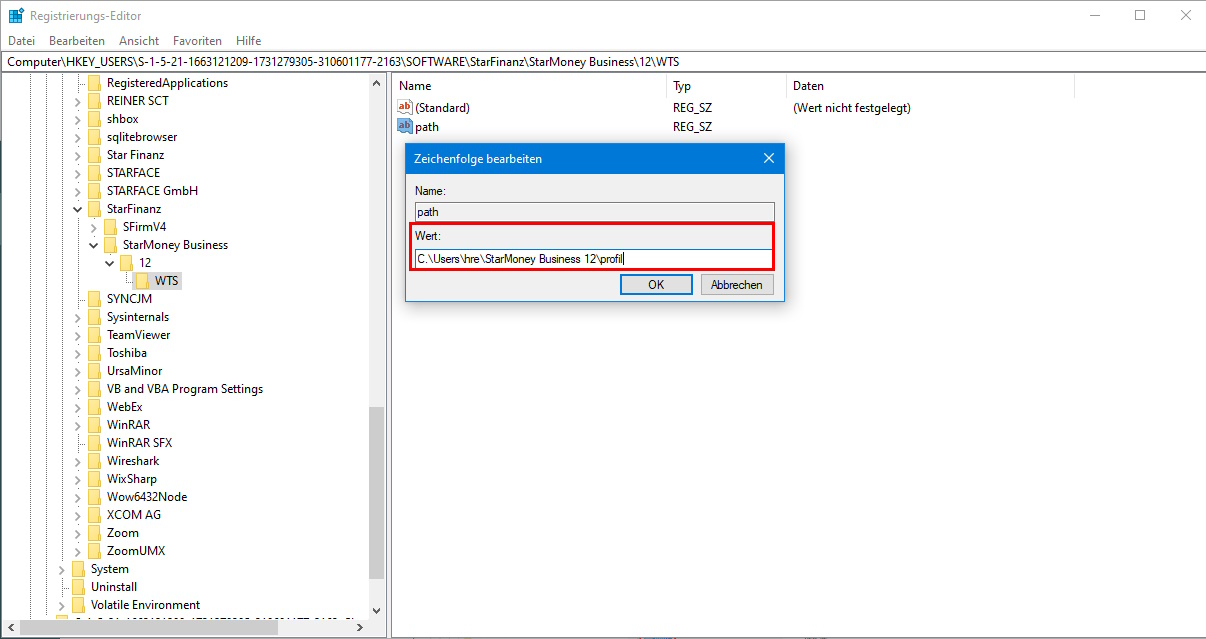The width and height of the screenshot is (1206, 639).
Task: Select the UrsaMinor folder icon
Action: (95, 371)
